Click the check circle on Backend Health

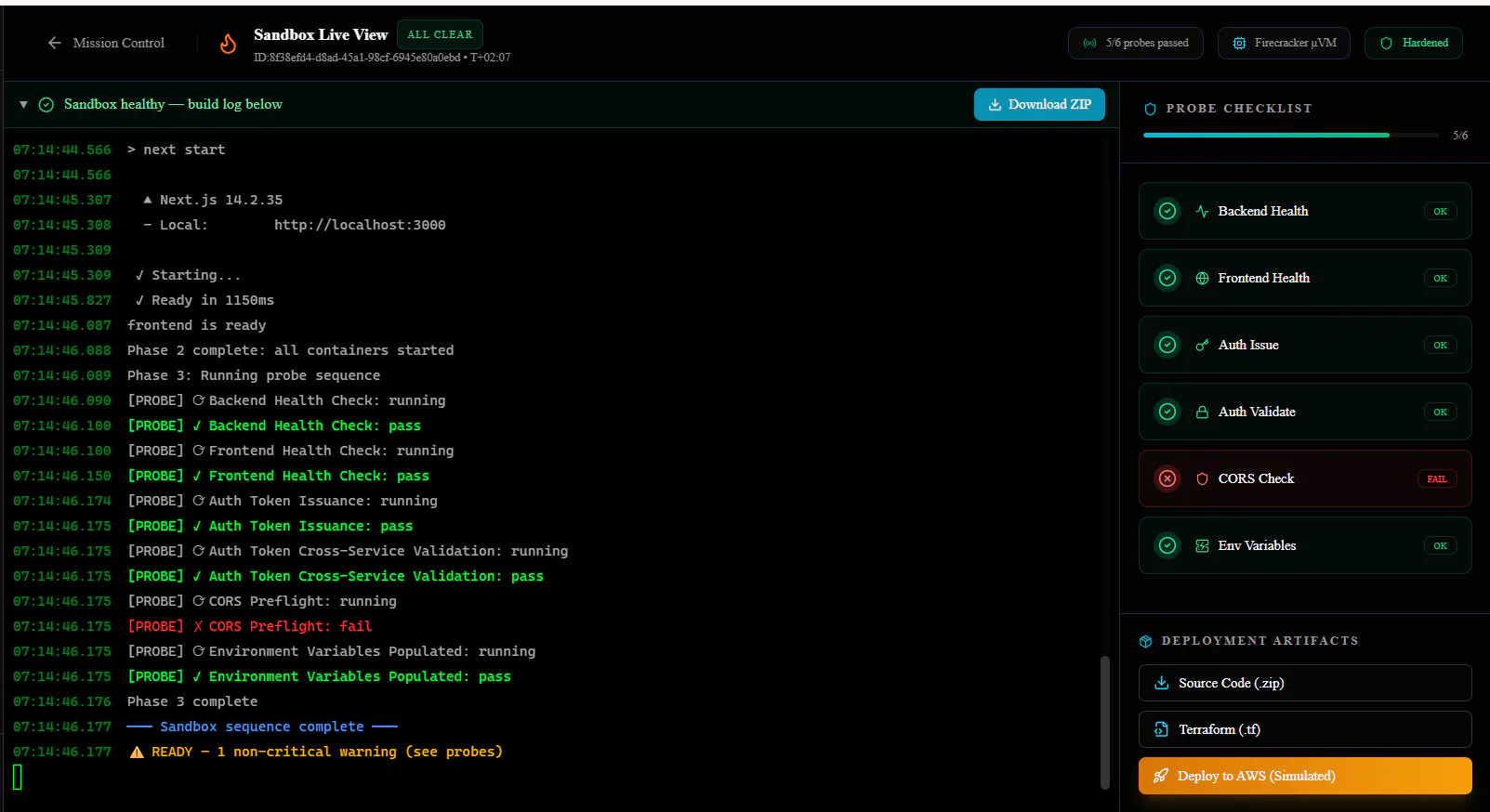click(1167, 211)
